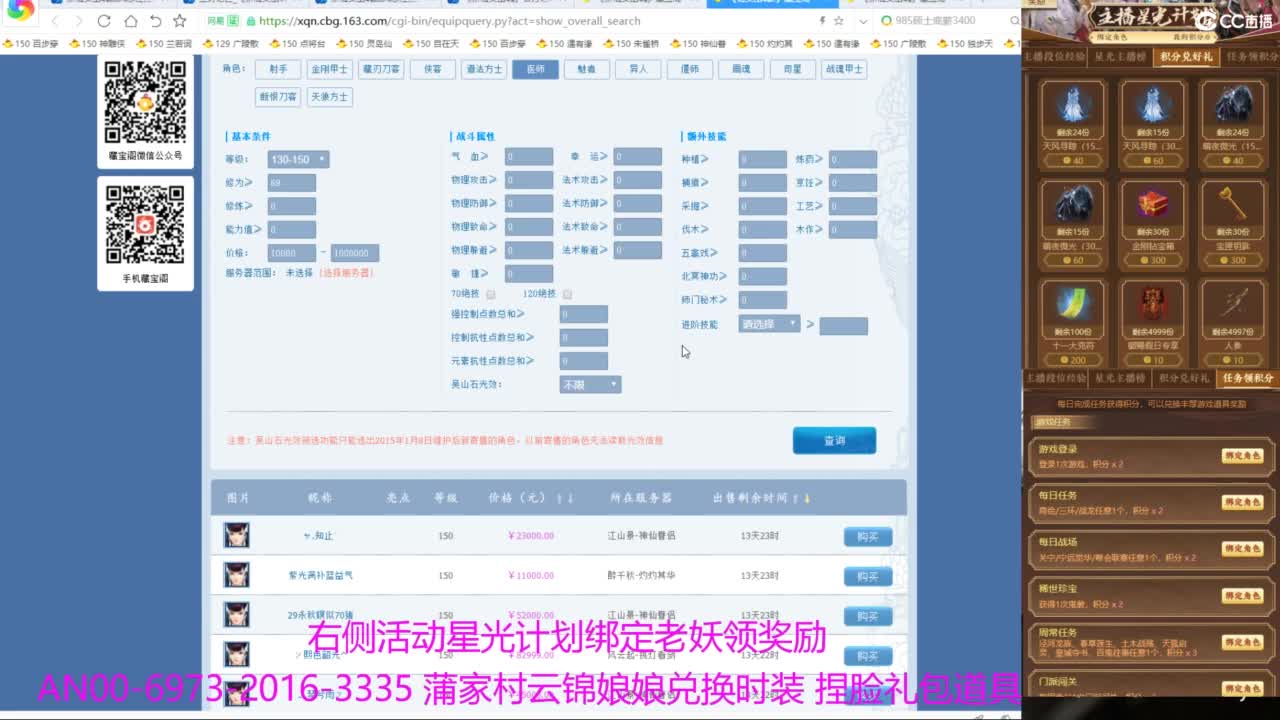Click the ginseng 人参 reward icon
The image size is (1280, 720).
(x=1232, y=306)
